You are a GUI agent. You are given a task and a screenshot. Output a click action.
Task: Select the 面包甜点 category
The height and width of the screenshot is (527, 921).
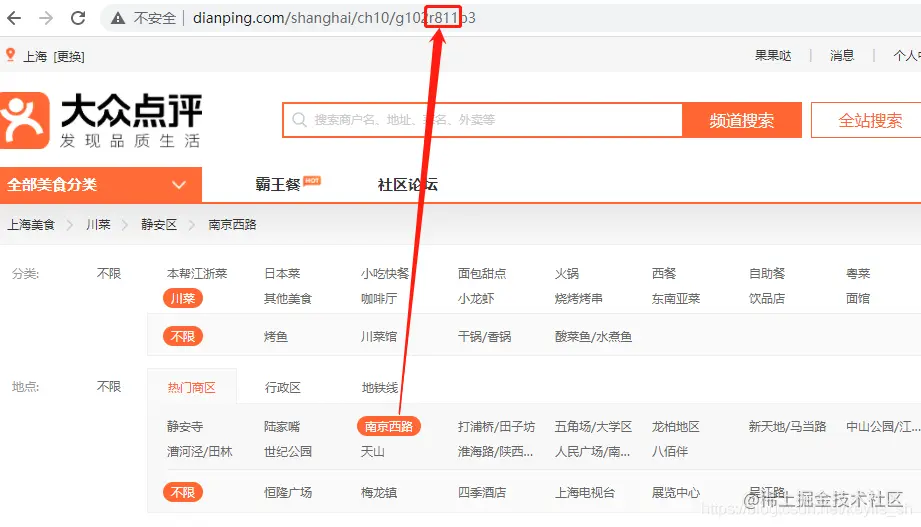(482, 273)
